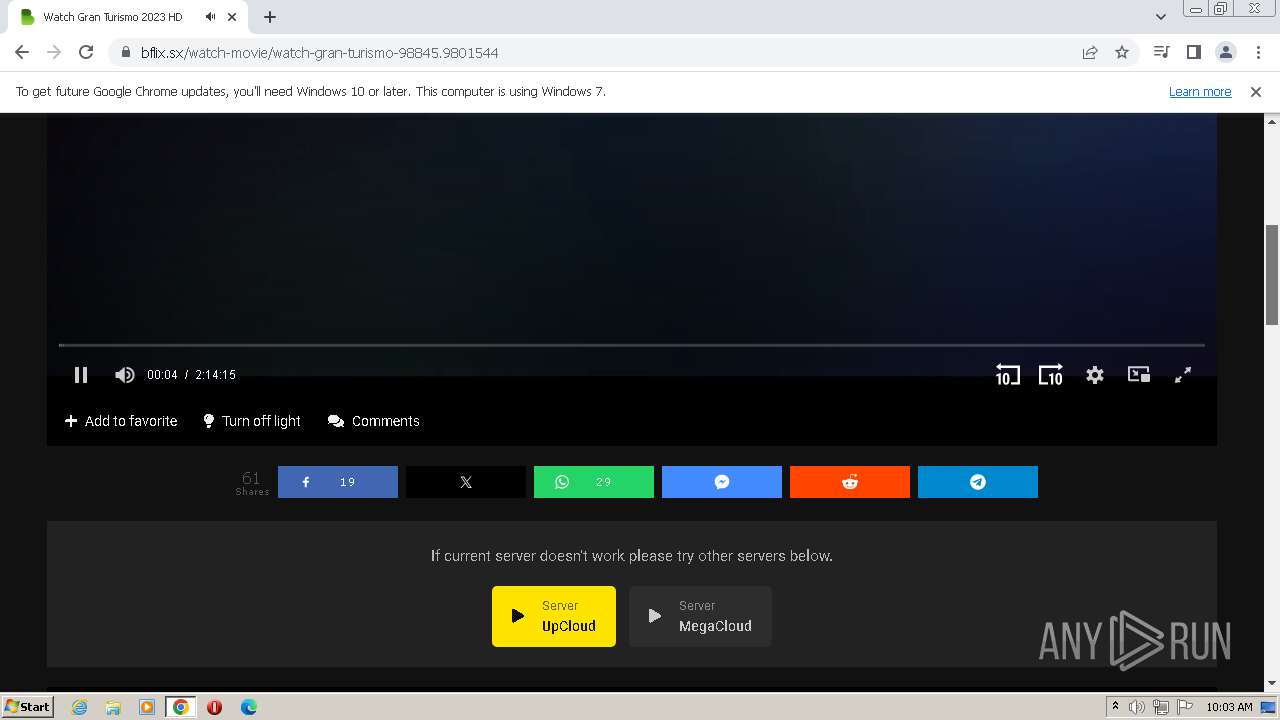Screen dimensions: 1280x720
Task: Expand the tab search dropdown
Action: [1161, 17]
